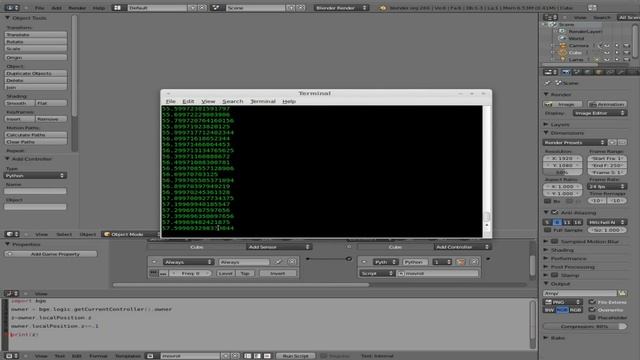This screenshot has width=640, height=360.
Task: Click Add Game Property button
Action: (51, 254)
